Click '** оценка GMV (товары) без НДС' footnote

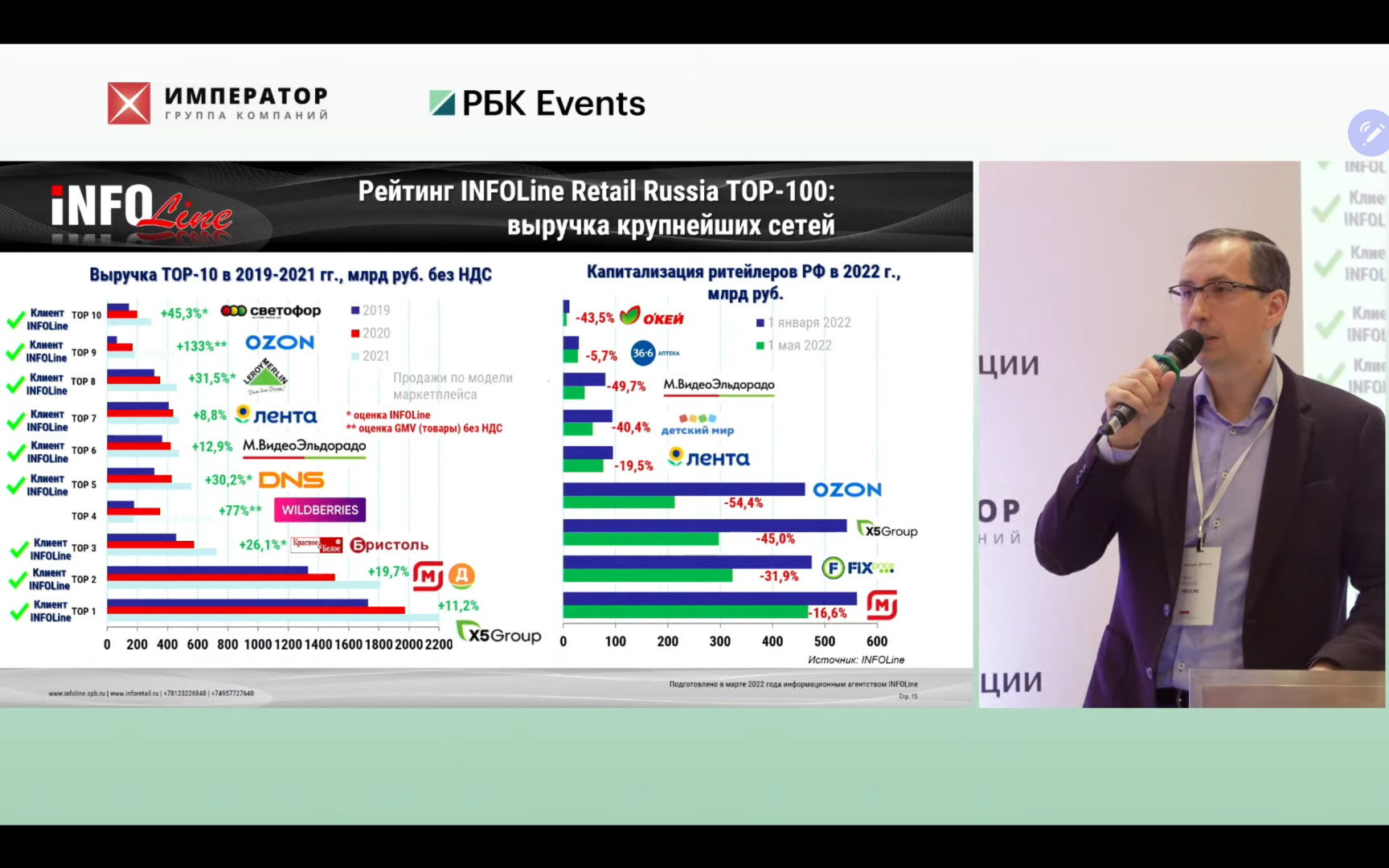424,428
